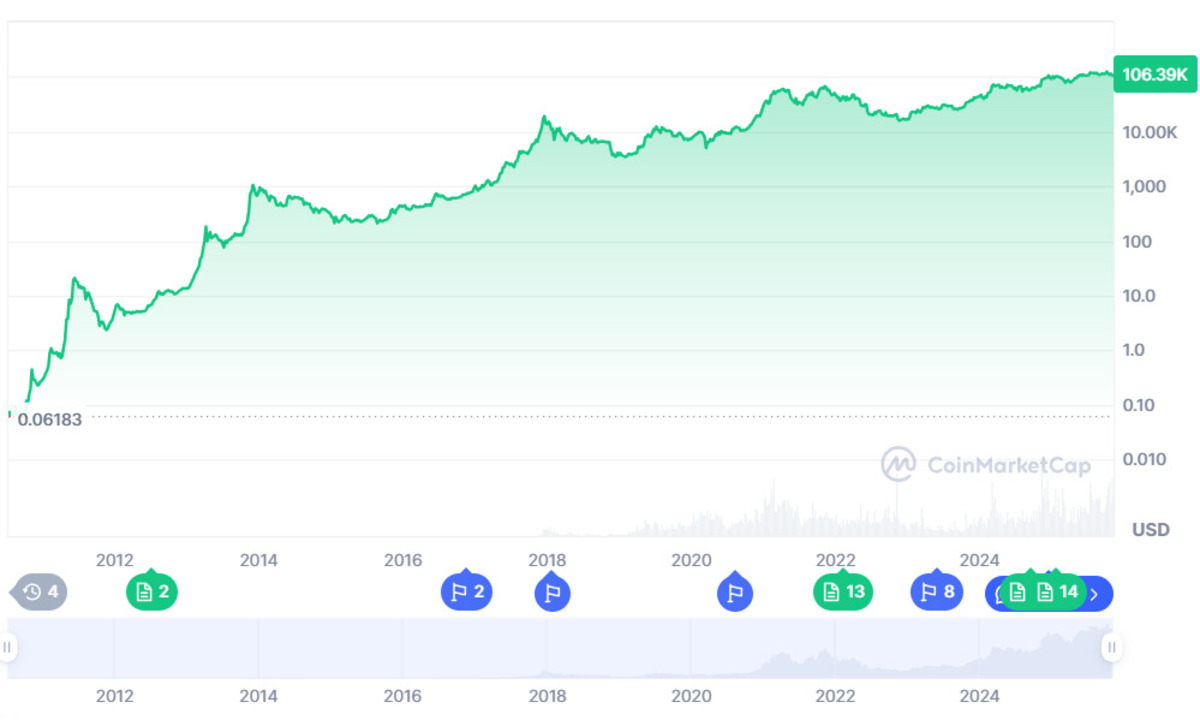Select the blue flag marker after 2020
1200x720 pixels.
735,593
